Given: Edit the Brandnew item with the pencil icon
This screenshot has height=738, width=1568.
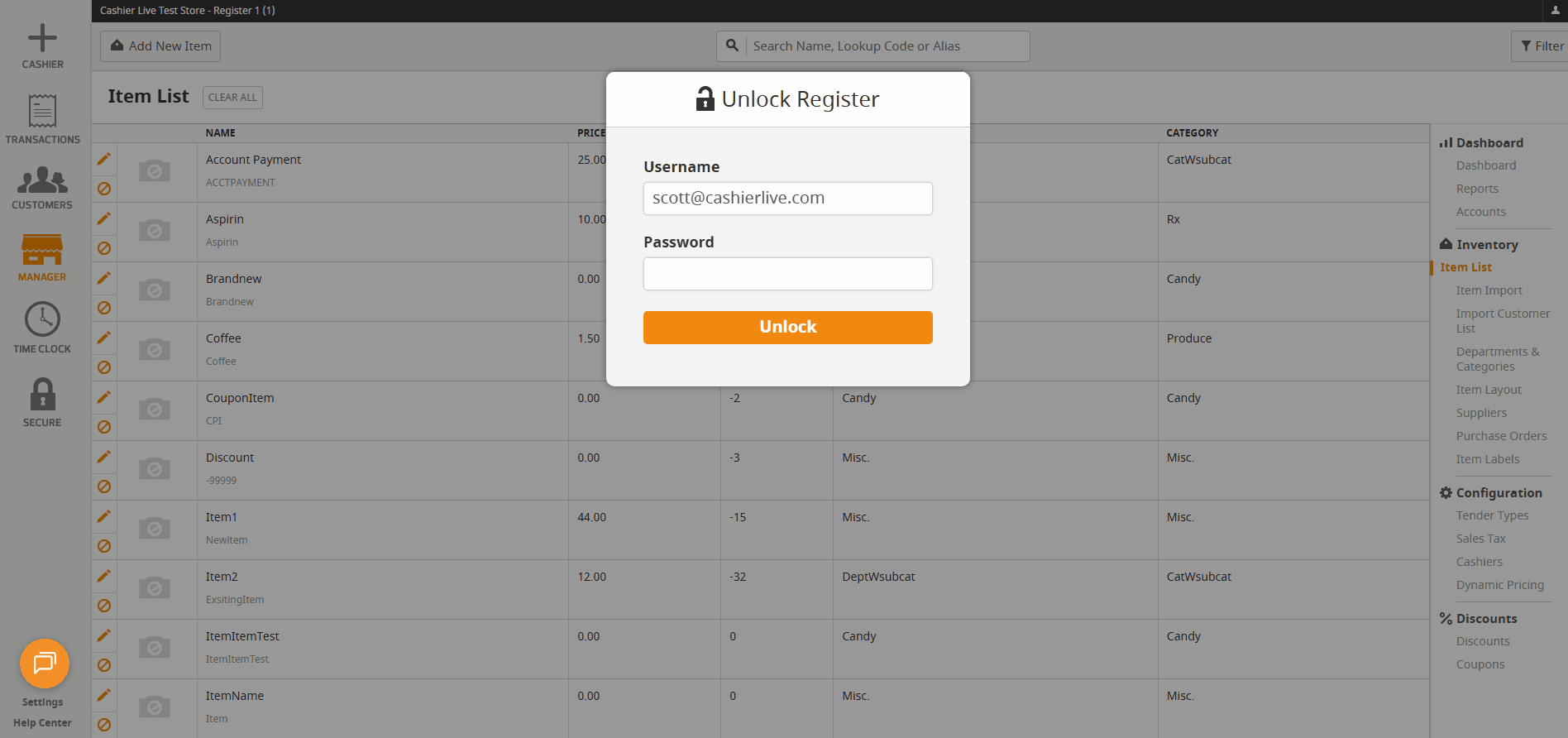Looking at the screenshot, I should click(x=103, y=278).
